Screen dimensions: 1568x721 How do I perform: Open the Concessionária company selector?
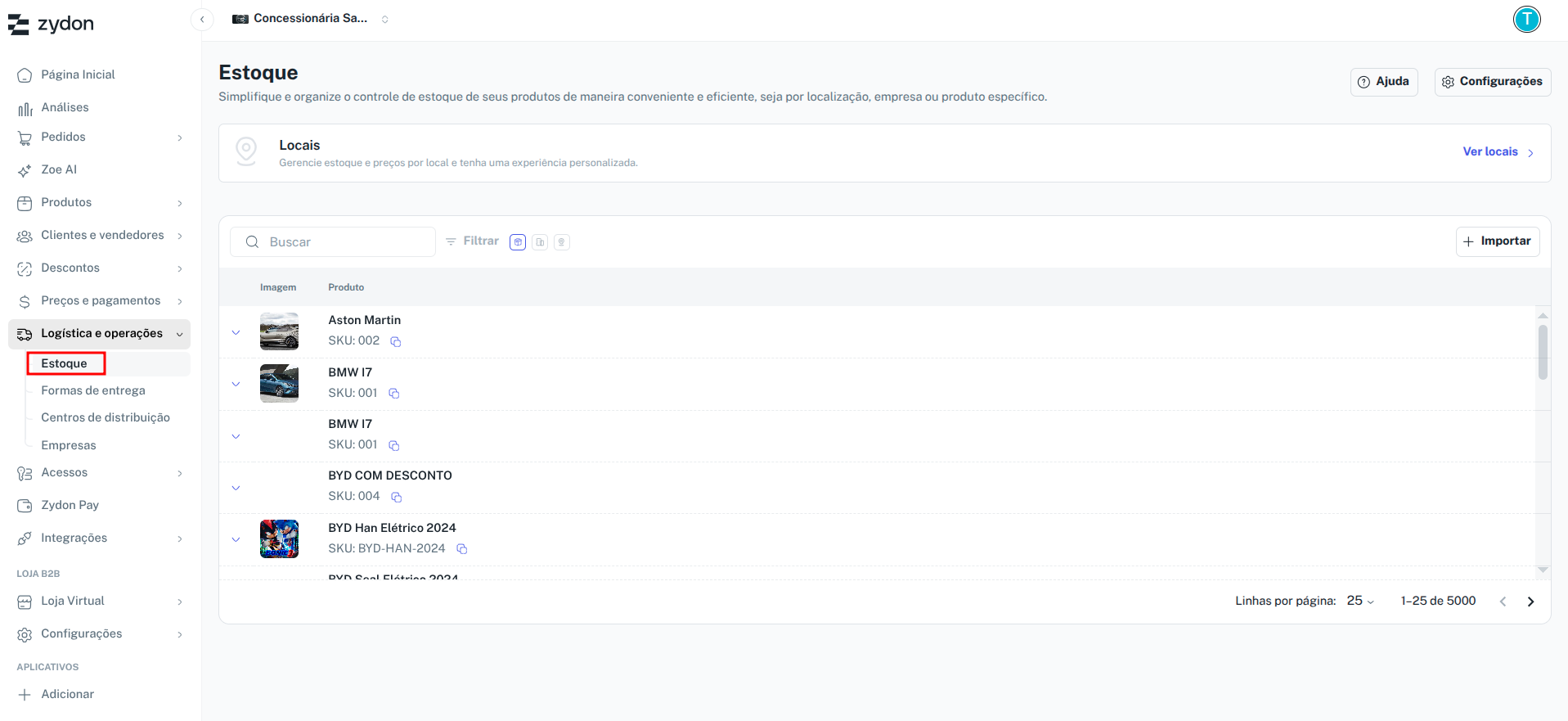[310, 19]
